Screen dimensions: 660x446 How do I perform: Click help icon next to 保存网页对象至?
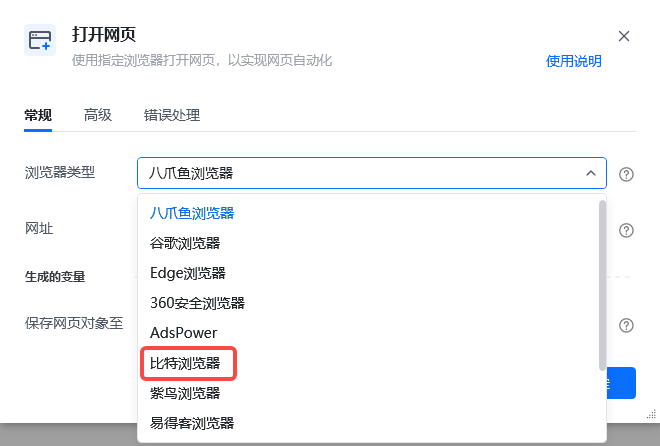point(626,325)
